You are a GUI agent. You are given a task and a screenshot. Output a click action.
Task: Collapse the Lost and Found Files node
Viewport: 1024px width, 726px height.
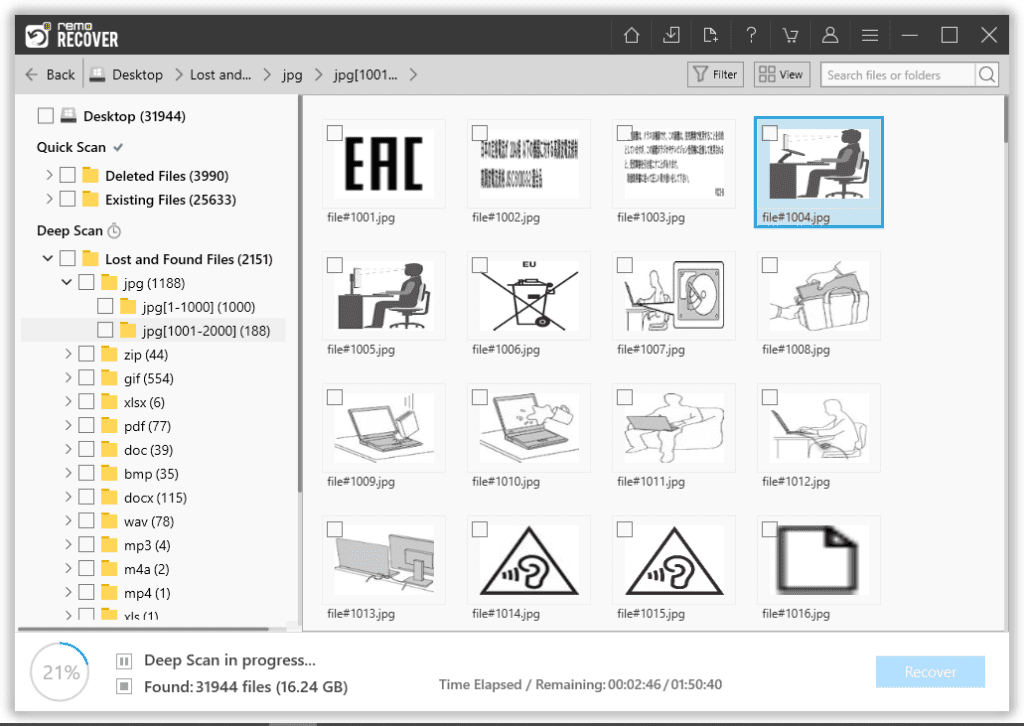coord(48,258)
